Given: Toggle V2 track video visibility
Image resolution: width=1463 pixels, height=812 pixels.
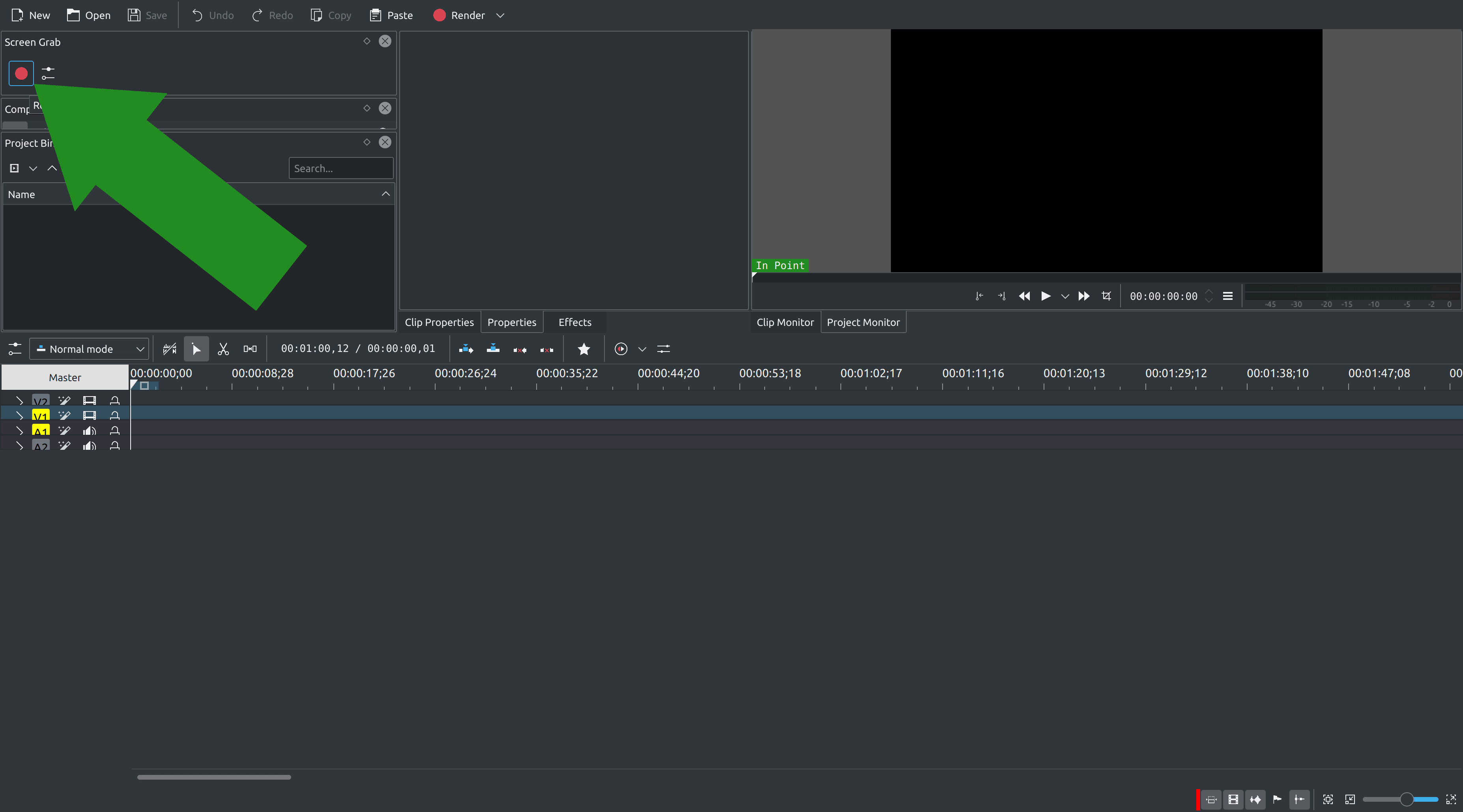Looking at the screenshot, I should [x=89, y=400].
